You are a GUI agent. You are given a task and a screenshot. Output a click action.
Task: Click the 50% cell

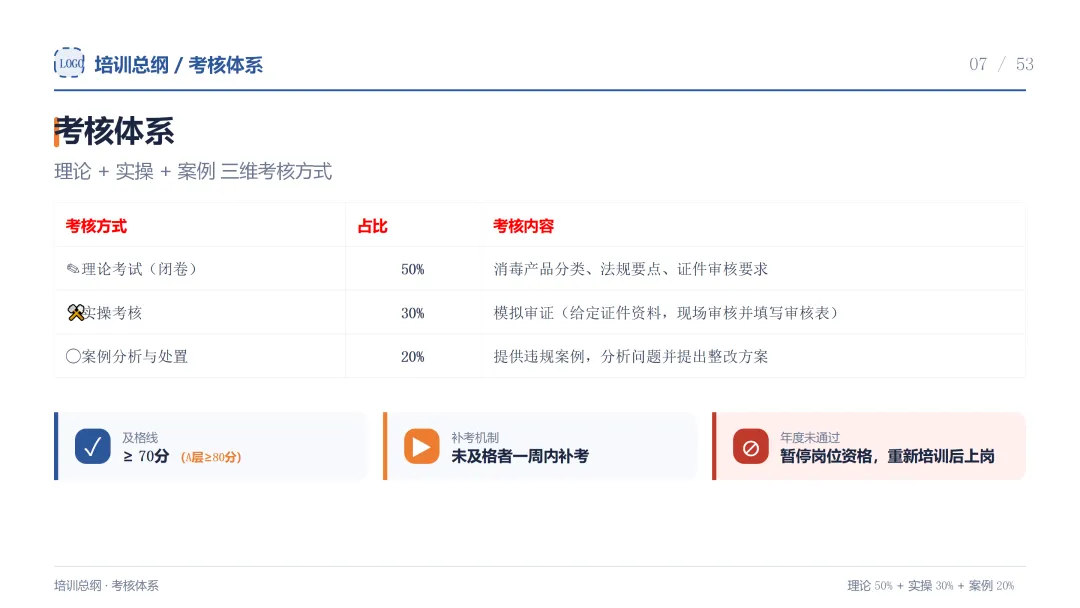(413, 269)
